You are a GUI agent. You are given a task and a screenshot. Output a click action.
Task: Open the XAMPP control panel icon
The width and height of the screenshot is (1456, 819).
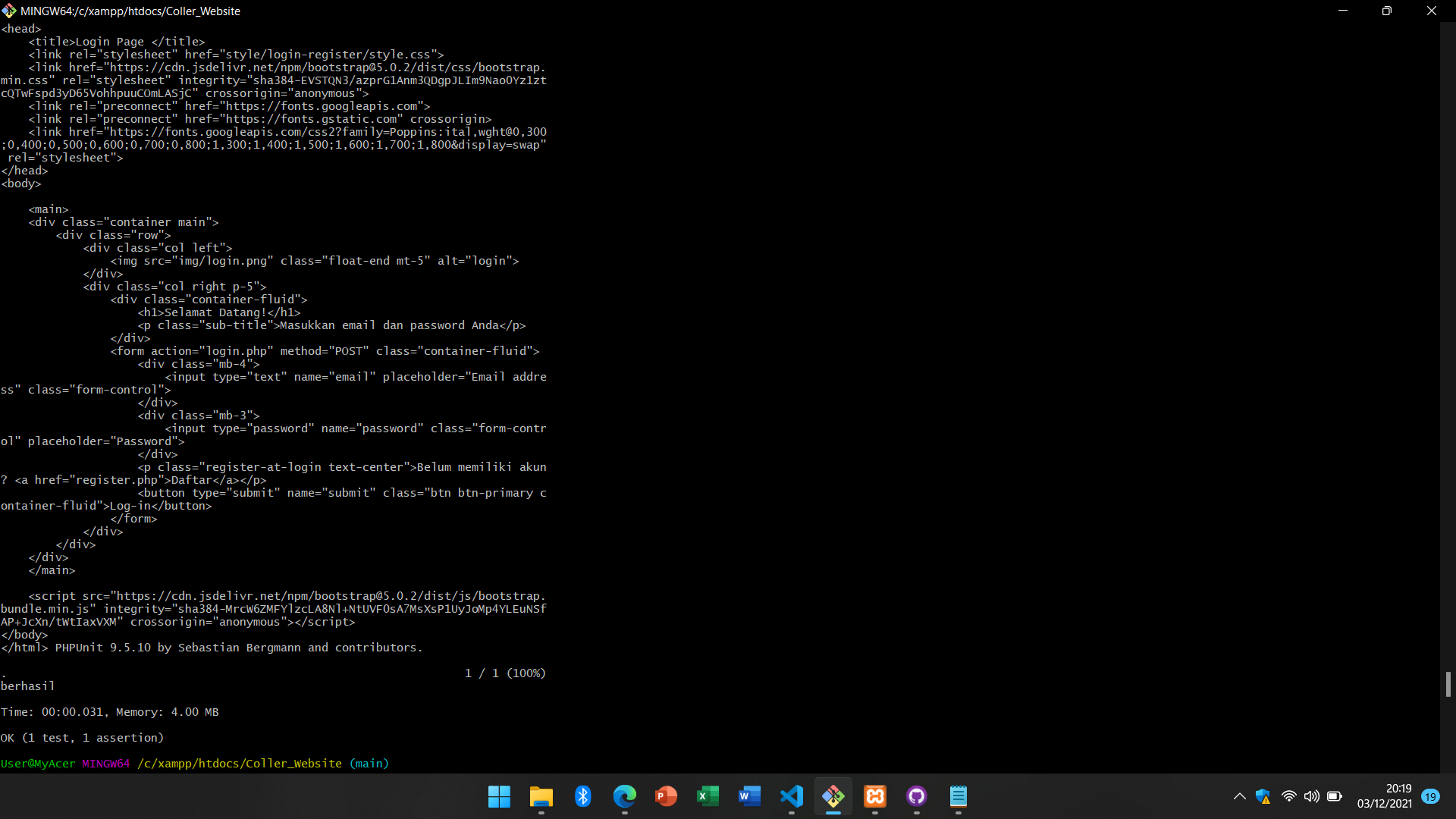(874, 796)
